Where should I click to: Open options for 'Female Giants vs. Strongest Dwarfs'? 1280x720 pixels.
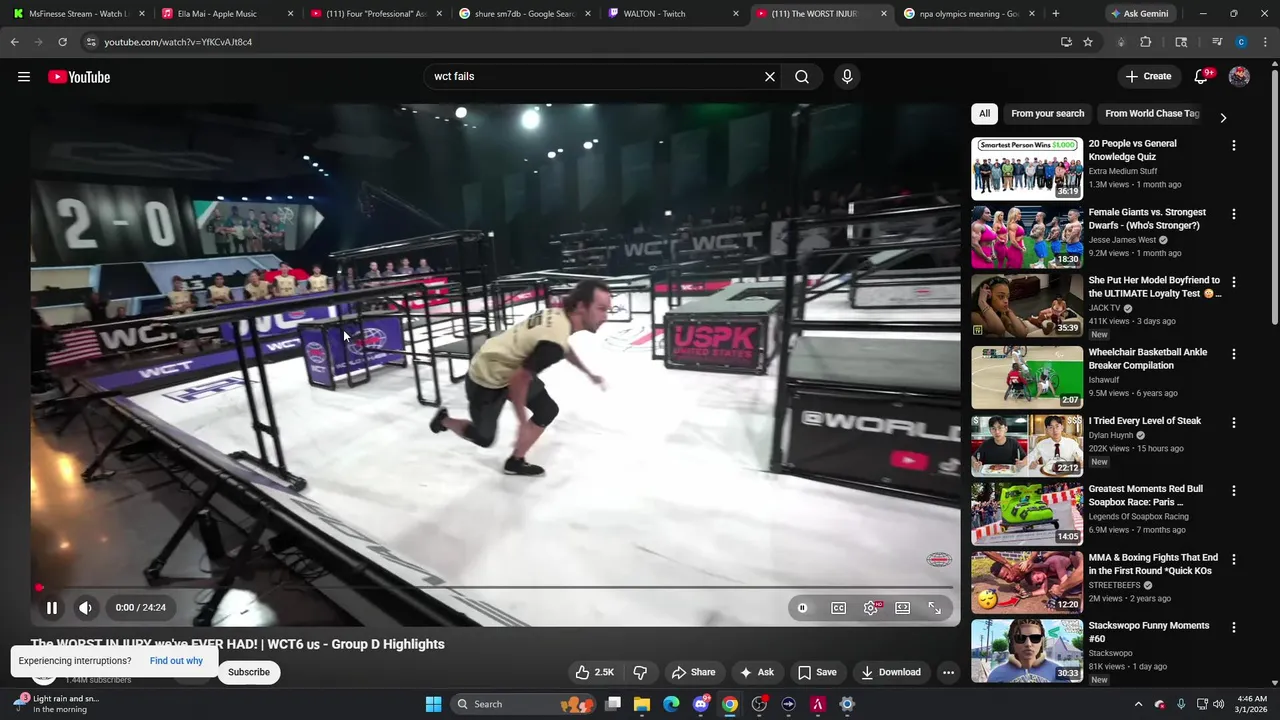[x=1233, y=214]
